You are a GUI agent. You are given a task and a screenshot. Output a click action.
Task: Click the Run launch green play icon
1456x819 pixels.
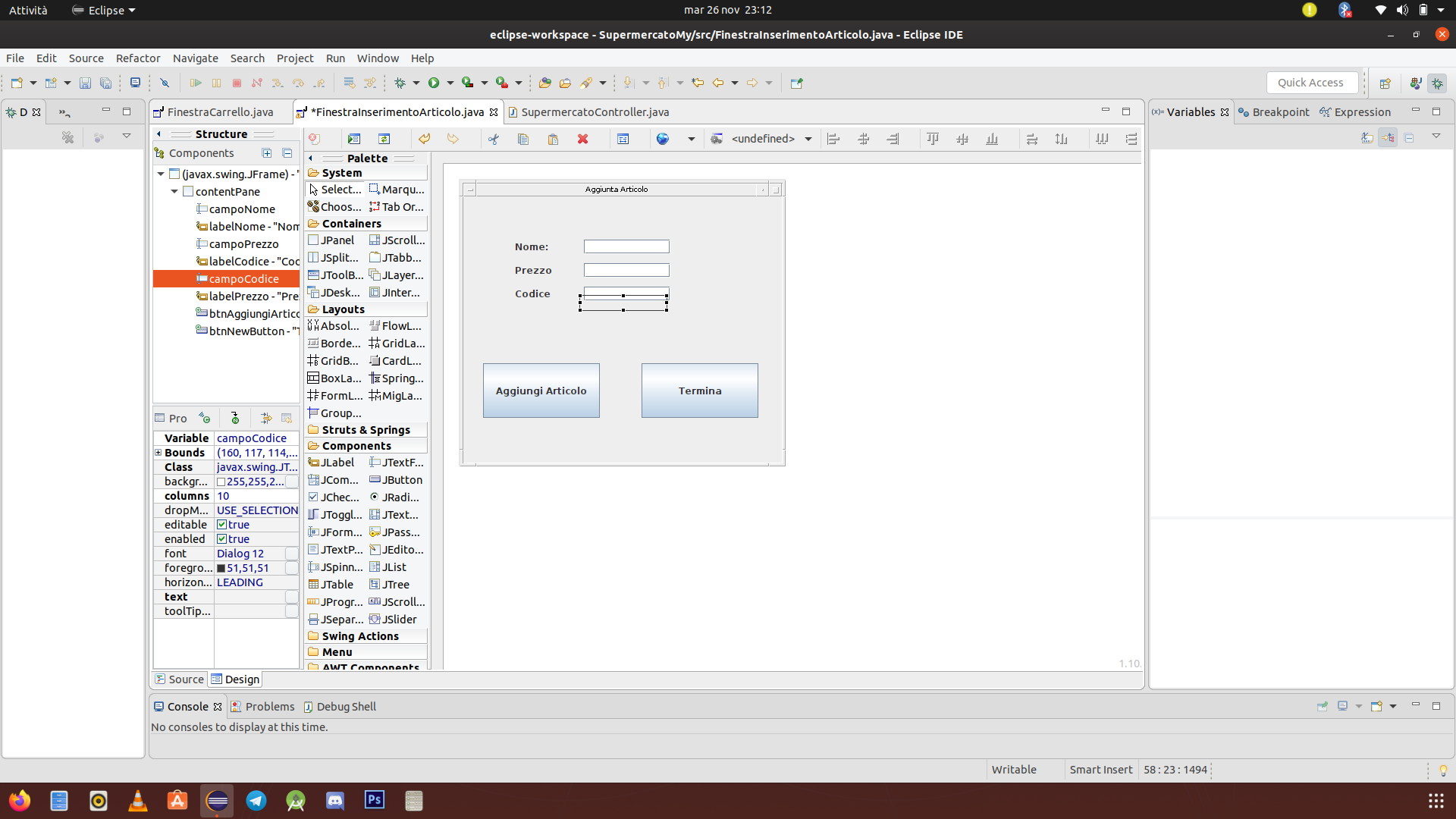click(434, 83)
